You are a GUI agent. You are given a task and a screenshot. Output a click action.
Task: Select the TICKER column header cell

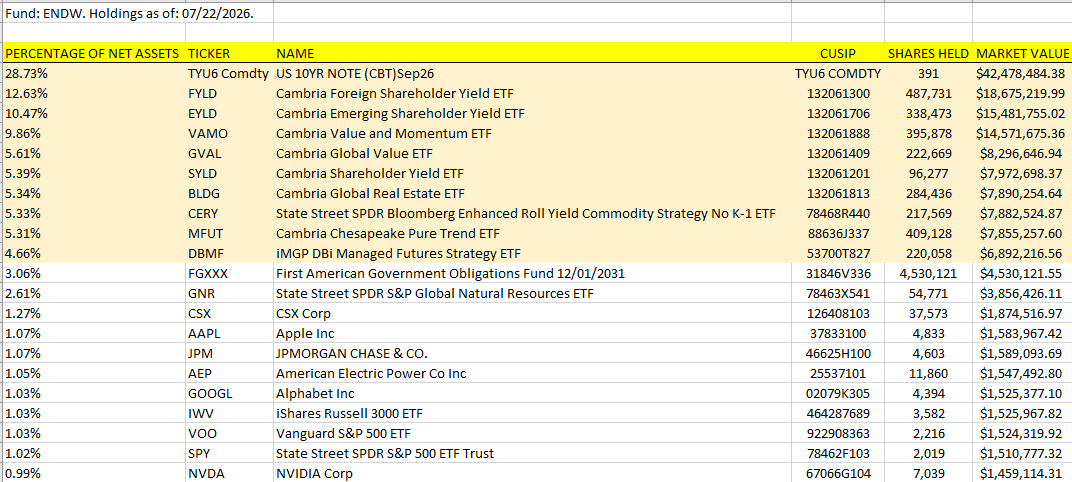click(229, 53)
